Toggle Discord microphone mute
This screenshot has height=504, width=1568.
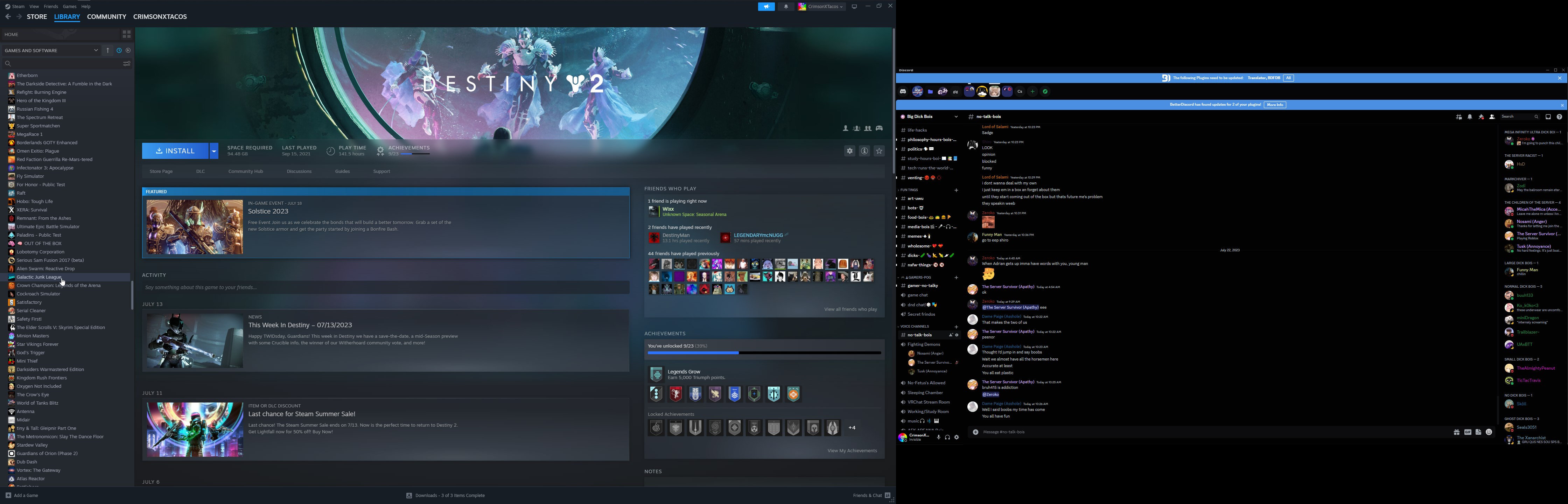pyautogui.click(x=939, y=437)
